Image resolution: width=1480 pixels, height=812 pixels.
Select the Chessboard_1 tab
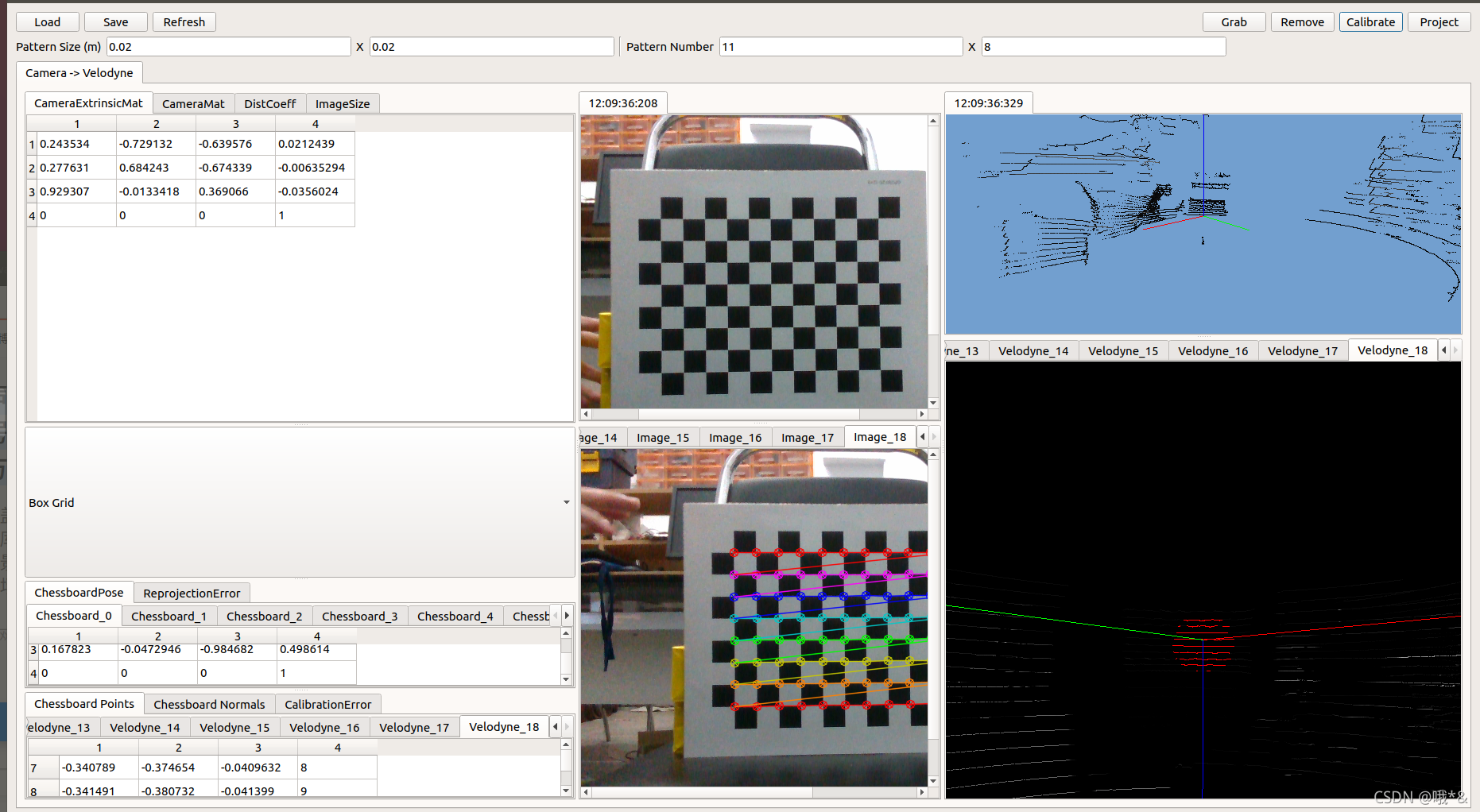[x=169, y=617]
